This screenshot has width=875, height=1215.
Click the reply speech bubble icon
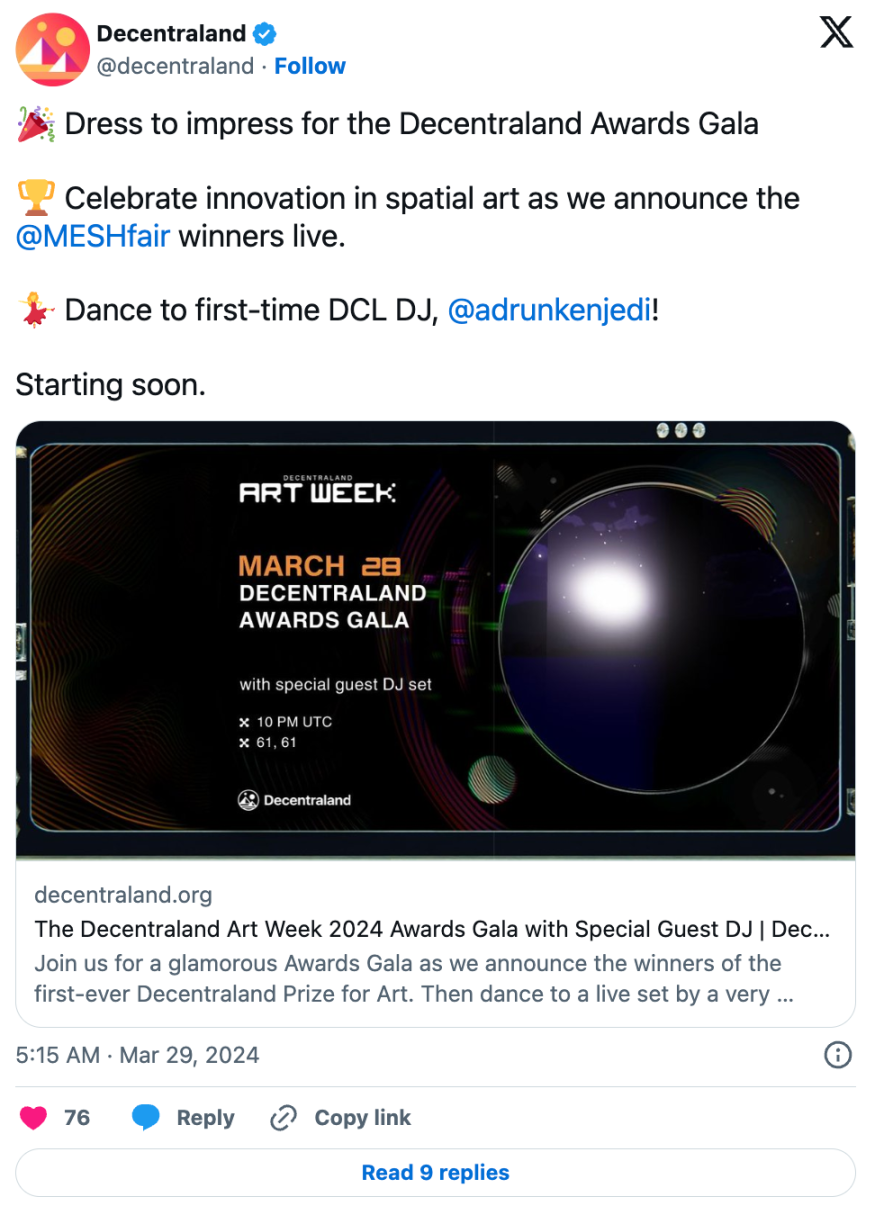[x=146, y=1118]
